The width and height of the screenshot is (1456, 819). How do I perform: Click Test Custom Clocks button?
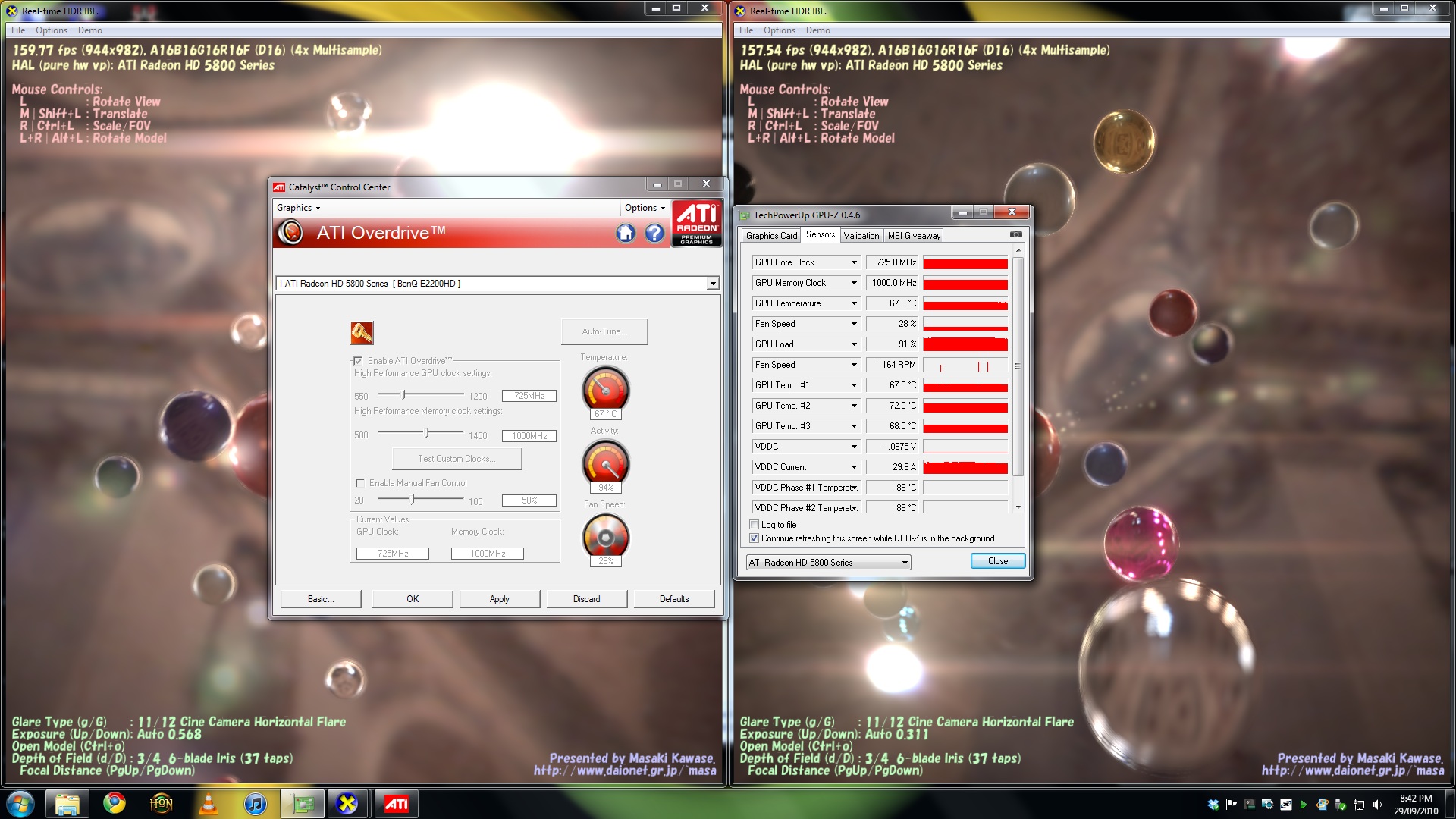tap(457, 459)
